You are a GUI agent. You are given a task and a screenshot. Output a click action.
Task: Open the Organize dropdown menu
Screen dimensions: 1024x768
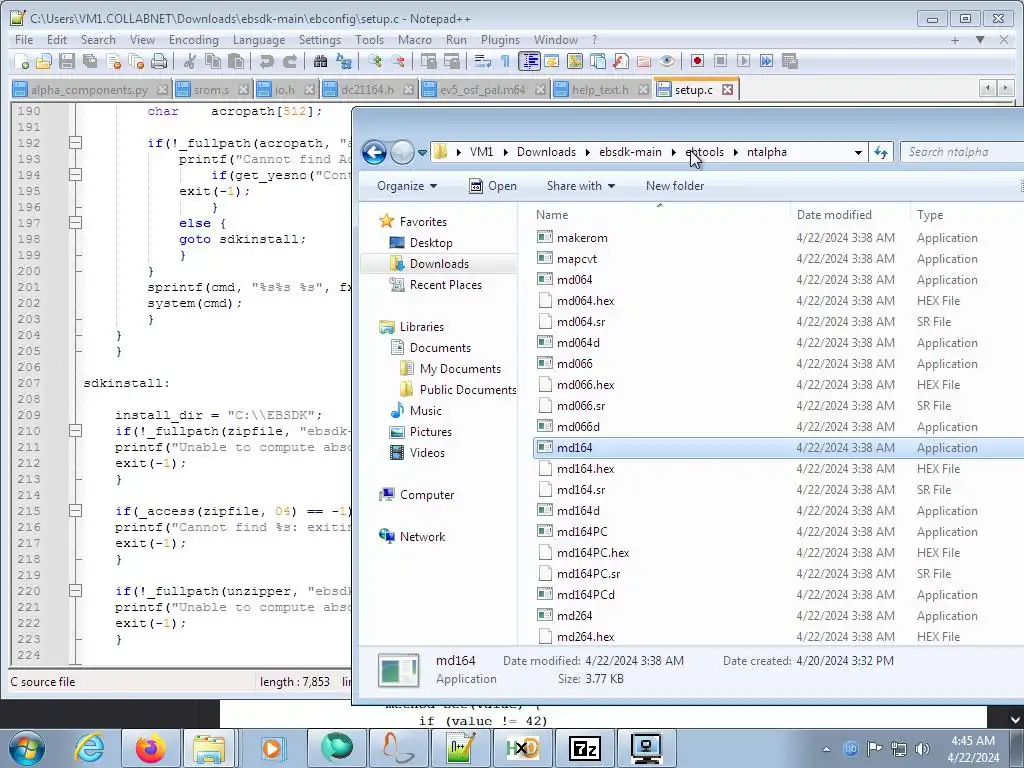click(407, 185)
